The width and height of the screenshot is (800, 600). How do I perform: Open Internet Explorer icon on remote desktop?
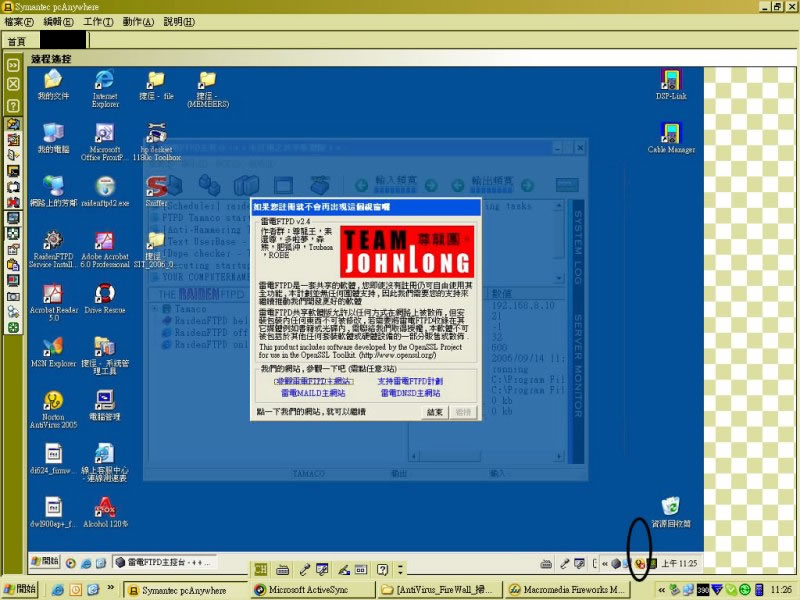(105, 88)
